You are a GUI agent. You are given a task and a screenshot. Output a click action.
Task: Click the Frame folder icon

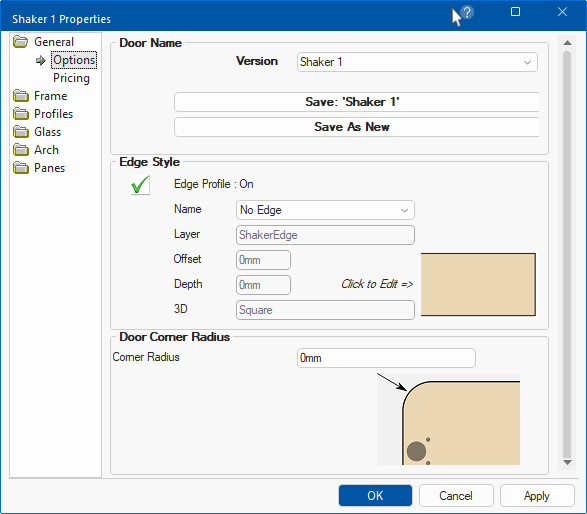click(21, 96)
